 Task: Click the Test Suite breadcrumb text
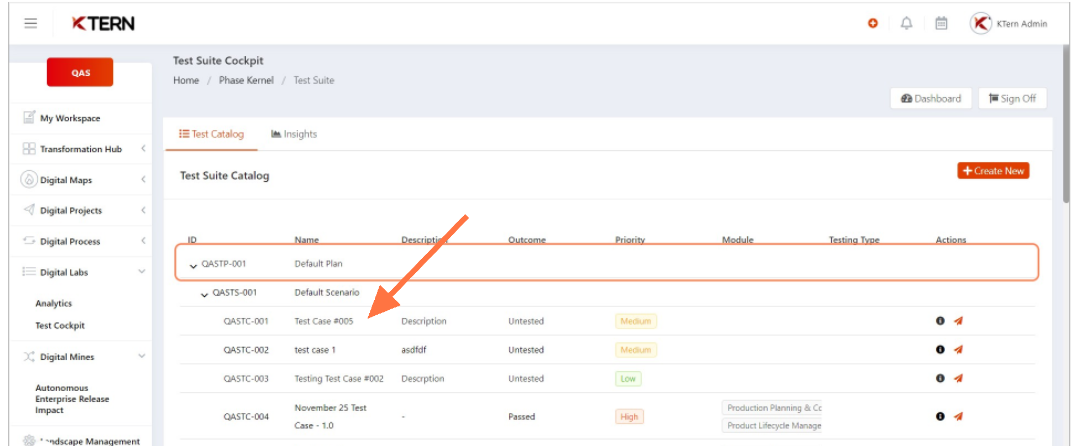tap(314, 80)
